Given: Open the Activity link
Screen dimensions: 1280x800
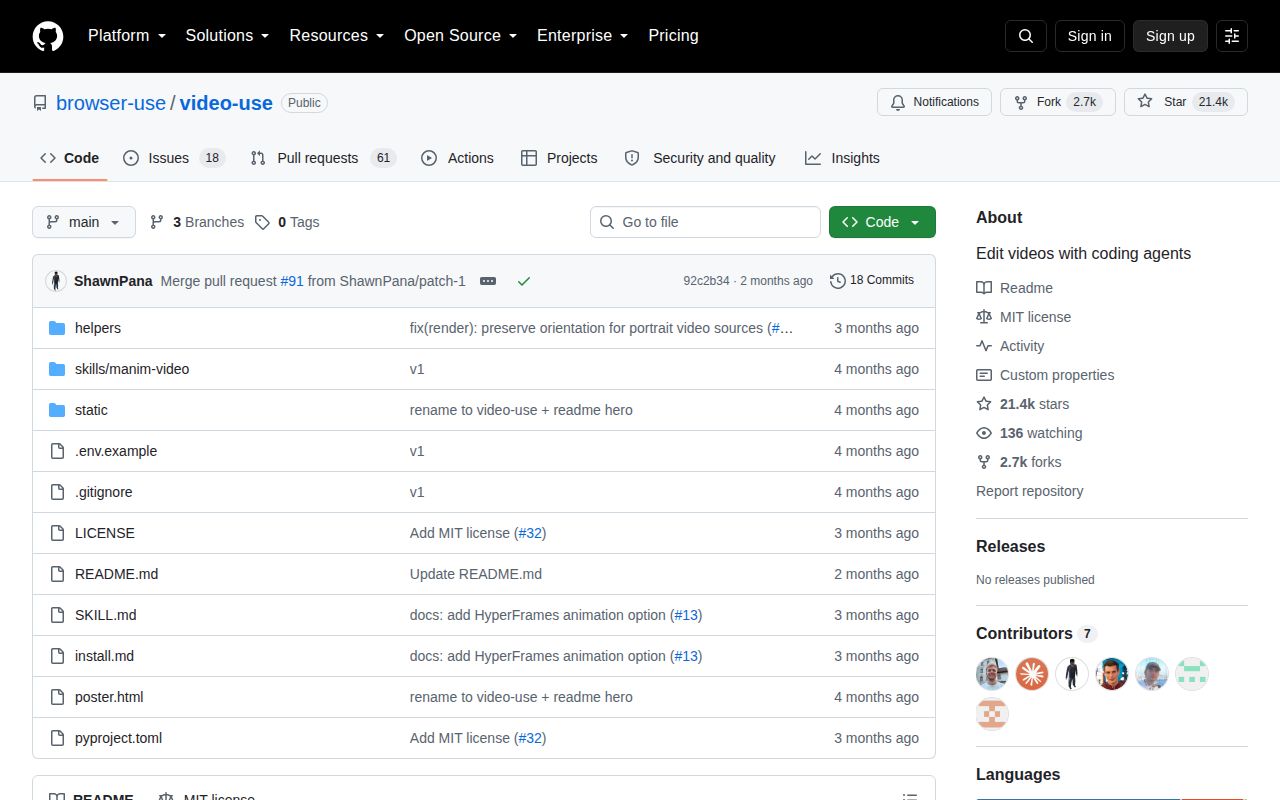Looking at the screenshot, I should [x=1010, y=346].
